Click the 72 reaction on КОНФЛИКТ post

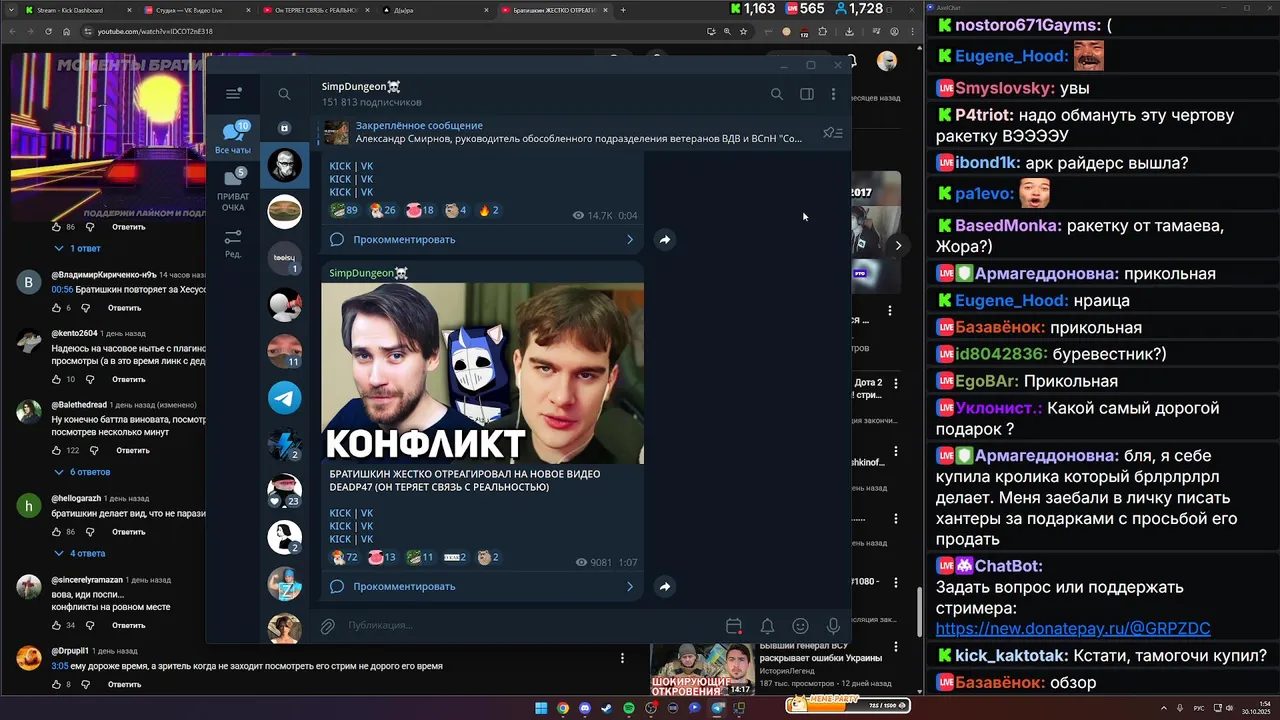pos(345,557)
